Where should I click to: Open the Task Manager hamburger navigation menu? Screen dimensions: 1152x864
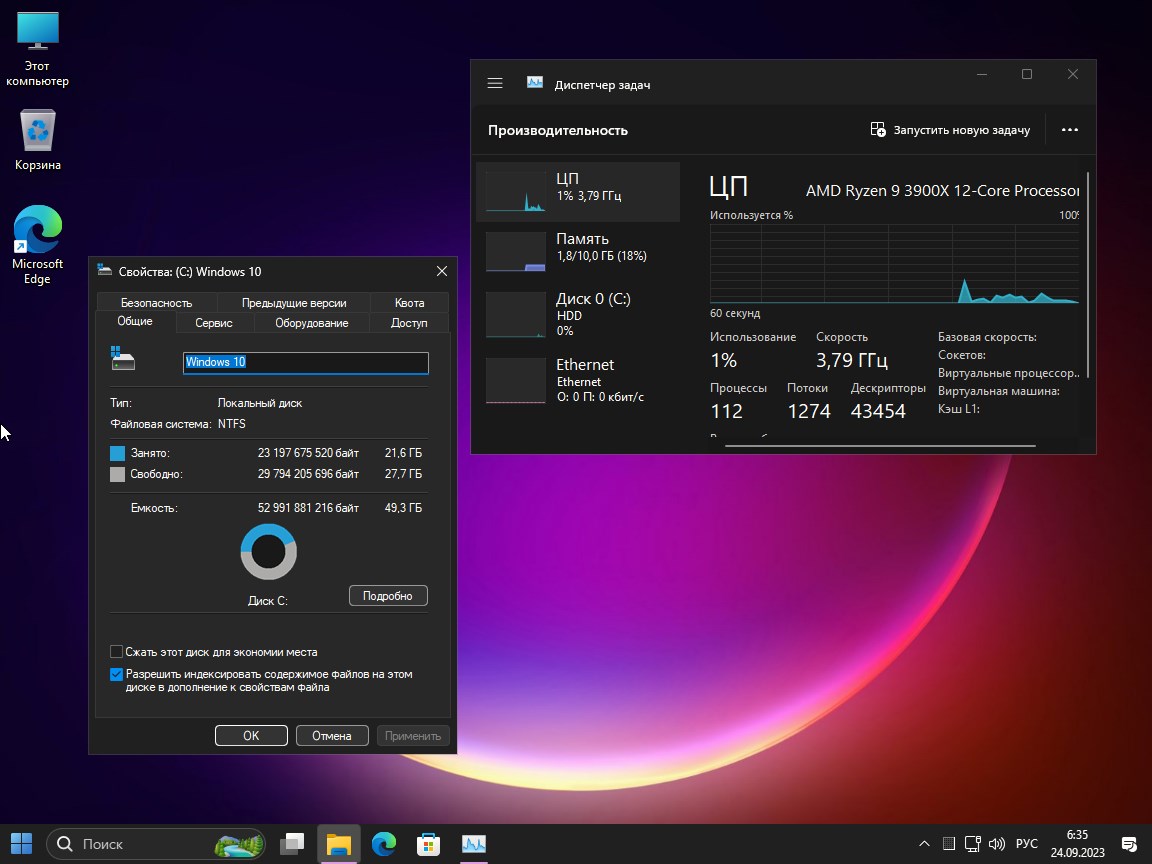[x=495, y=84]
